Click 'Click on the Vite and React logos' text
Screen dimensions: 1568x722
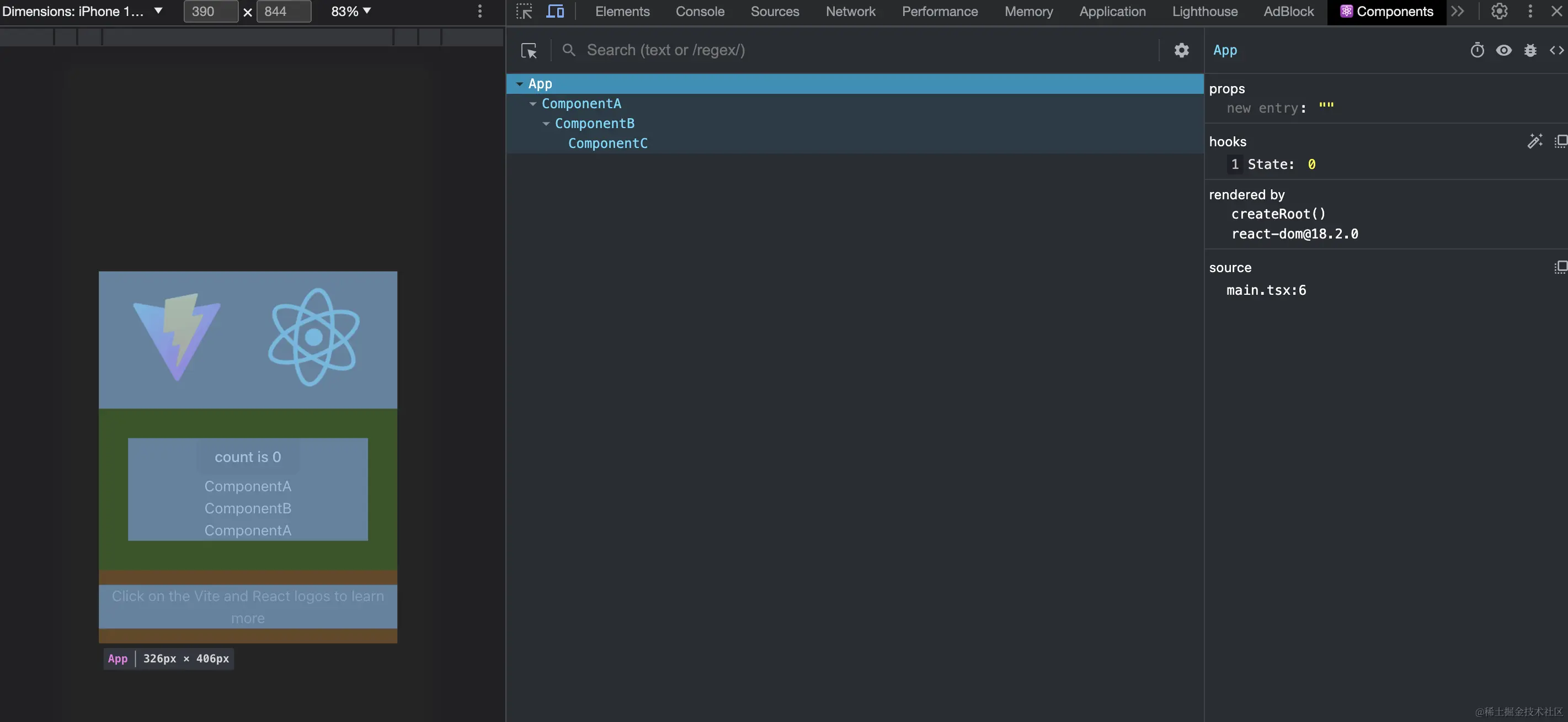click(248, 607)
